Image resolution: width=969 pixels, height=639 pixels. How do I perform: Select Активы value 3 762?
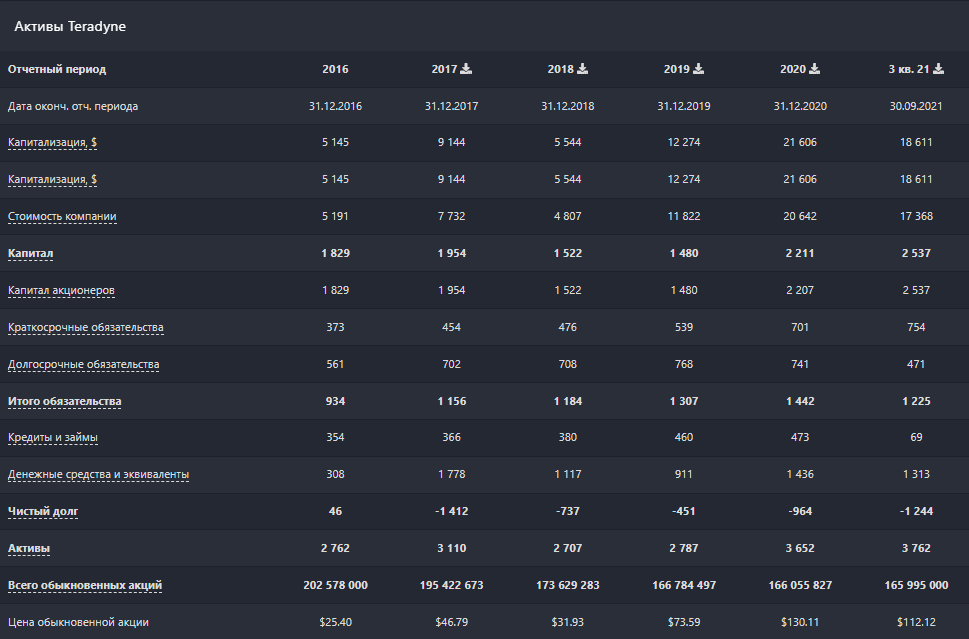click(916, 549)
